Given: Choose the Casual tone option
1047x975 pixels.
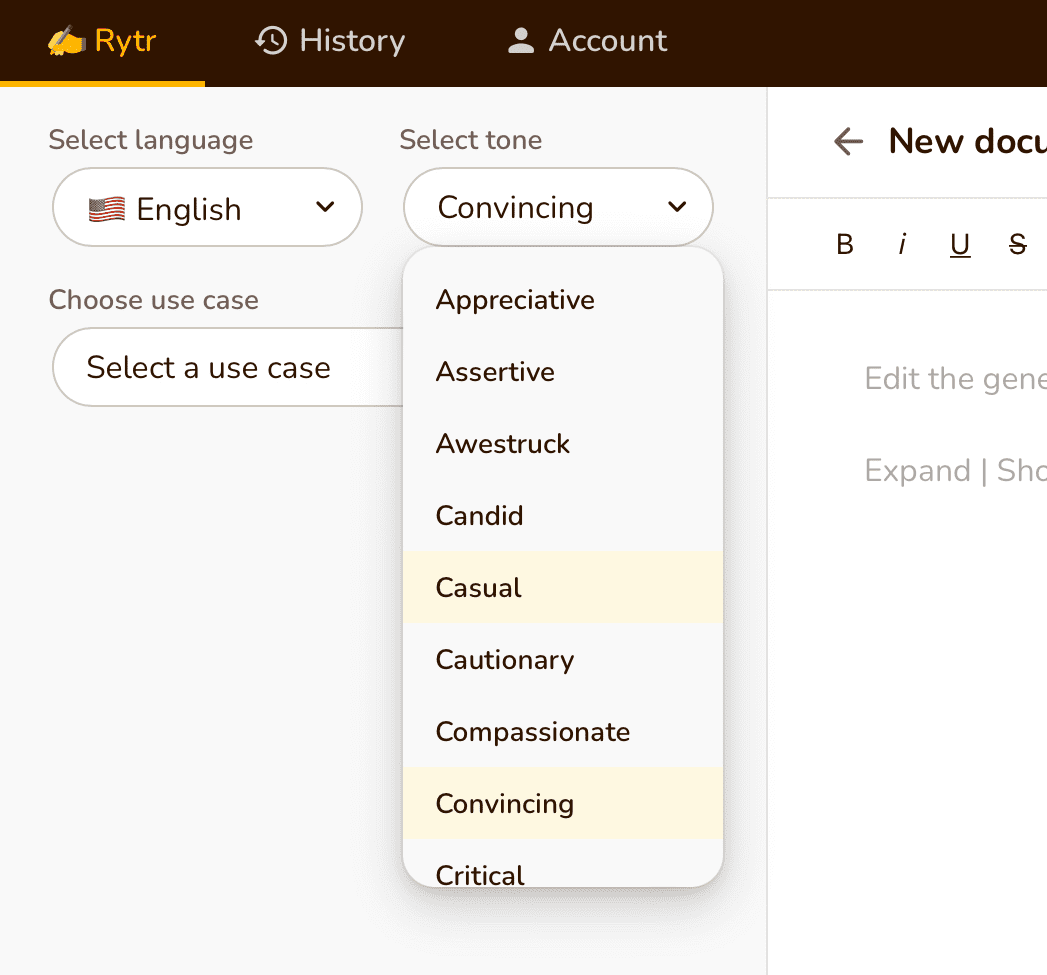Looking at the screenshot, I should 479,588.
